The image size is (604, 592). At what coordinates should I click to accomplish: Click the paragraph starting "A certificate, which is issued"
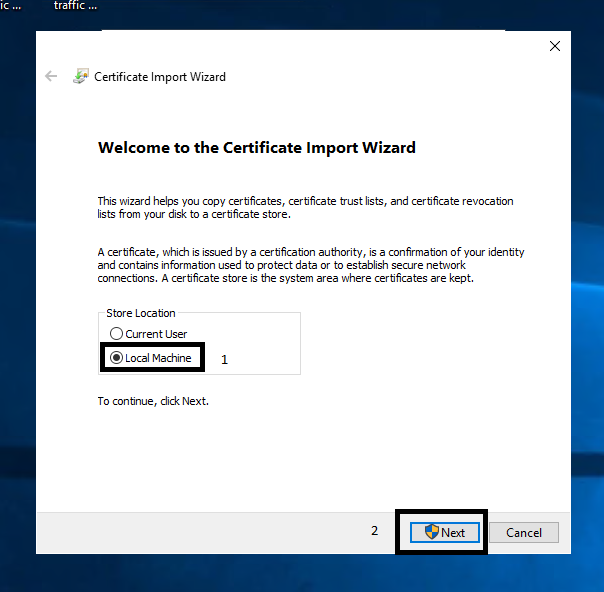point(310,265)
